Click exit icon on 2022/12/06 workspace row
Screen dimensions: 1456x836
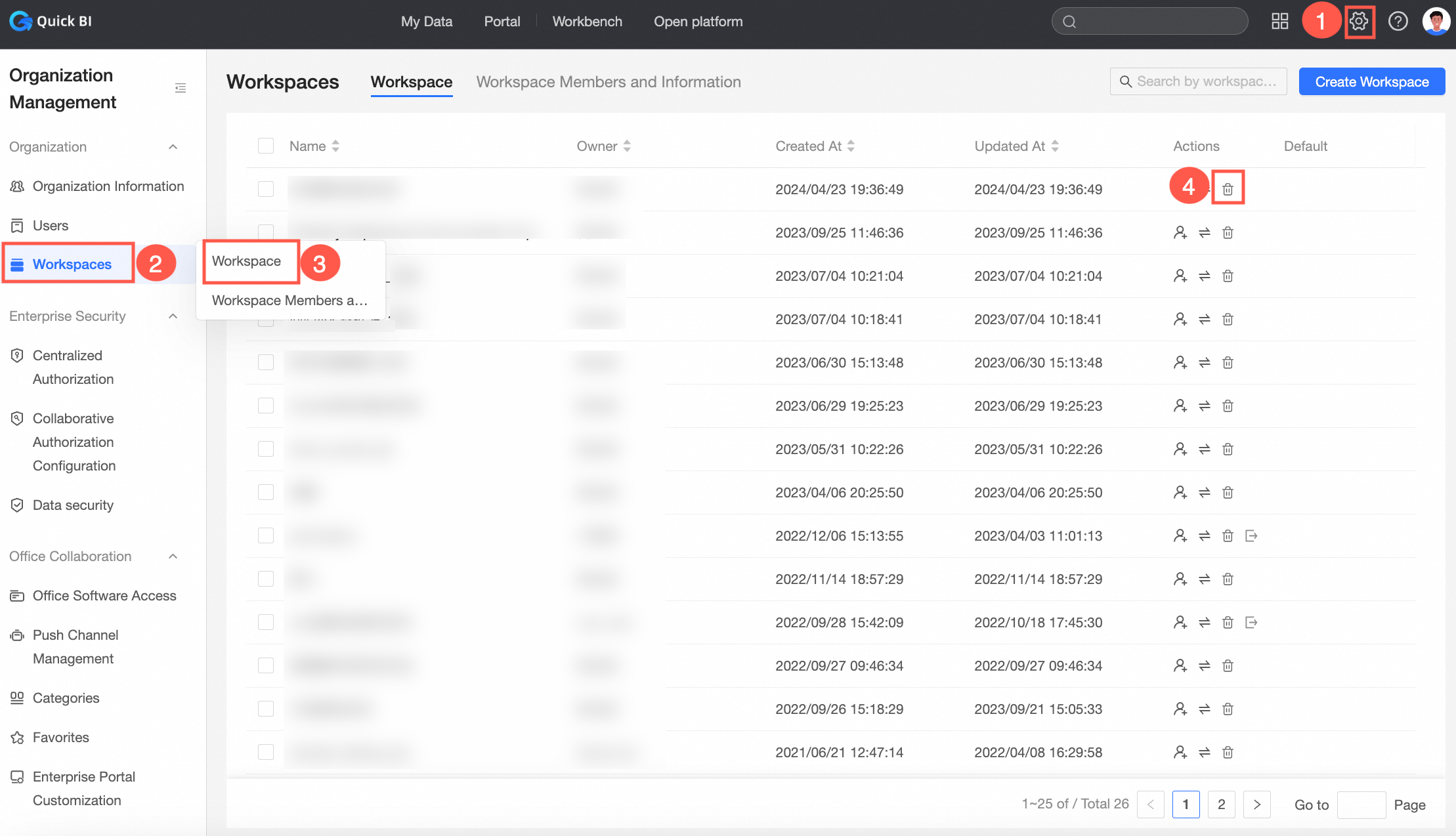tap(1251, 536)
